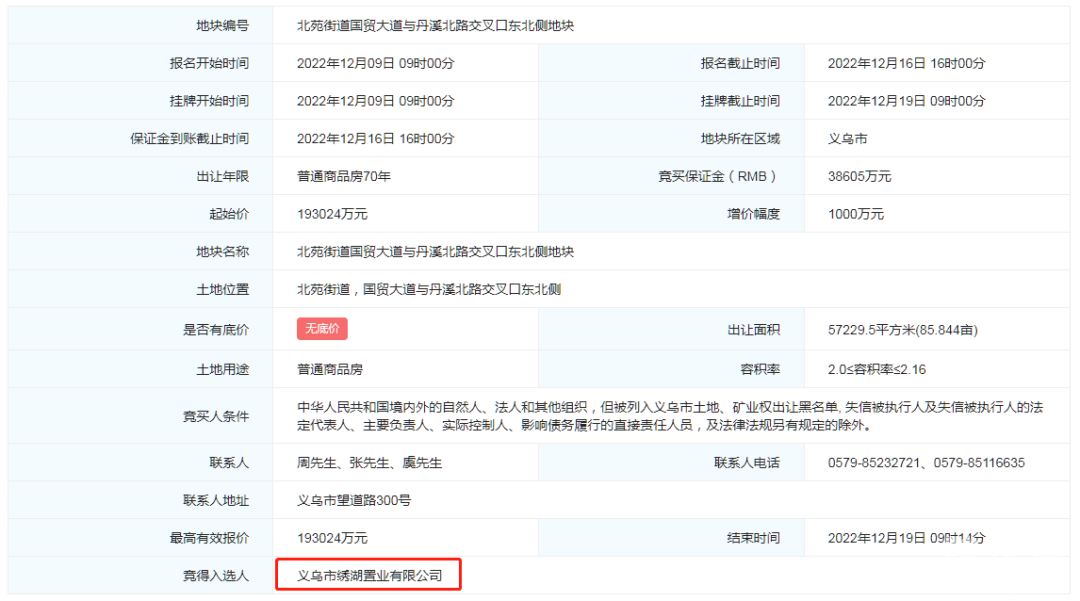Screen dimensions: 1080x601
Task: Select the 增价幅度 value 1000万元
Action: (856, 214)
